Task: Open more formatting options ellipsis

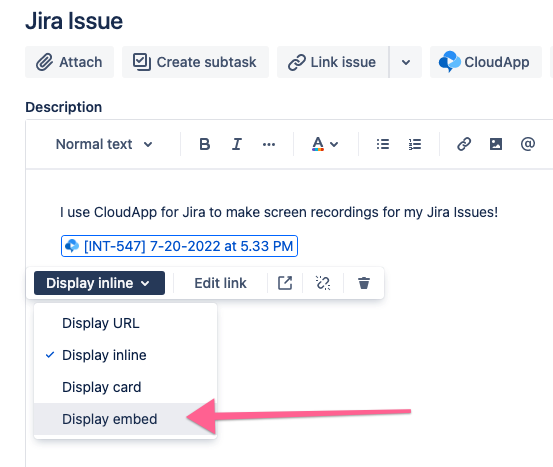Action: 269,144
